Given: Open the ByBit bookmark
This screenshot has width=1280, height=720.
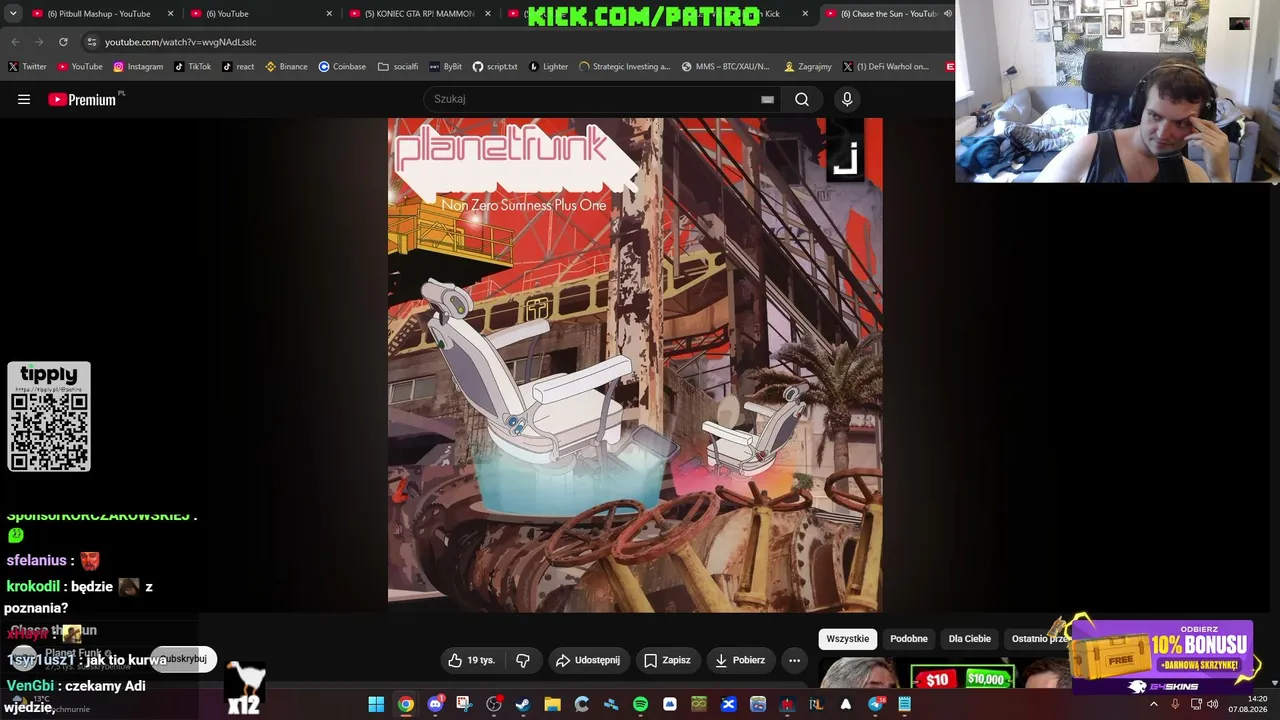Looking at the screenshot, I should [446, 67].
